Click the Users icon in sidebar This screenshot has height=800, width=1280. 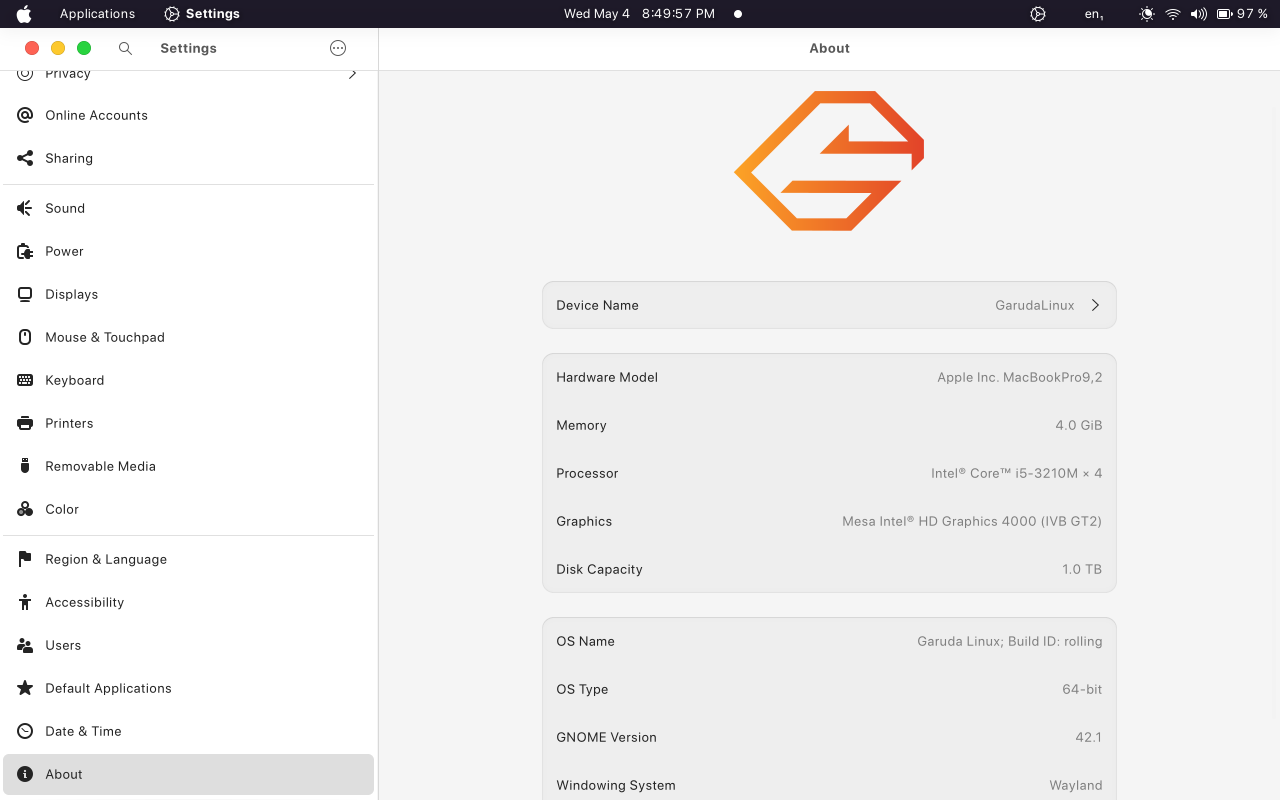(25, 645)
